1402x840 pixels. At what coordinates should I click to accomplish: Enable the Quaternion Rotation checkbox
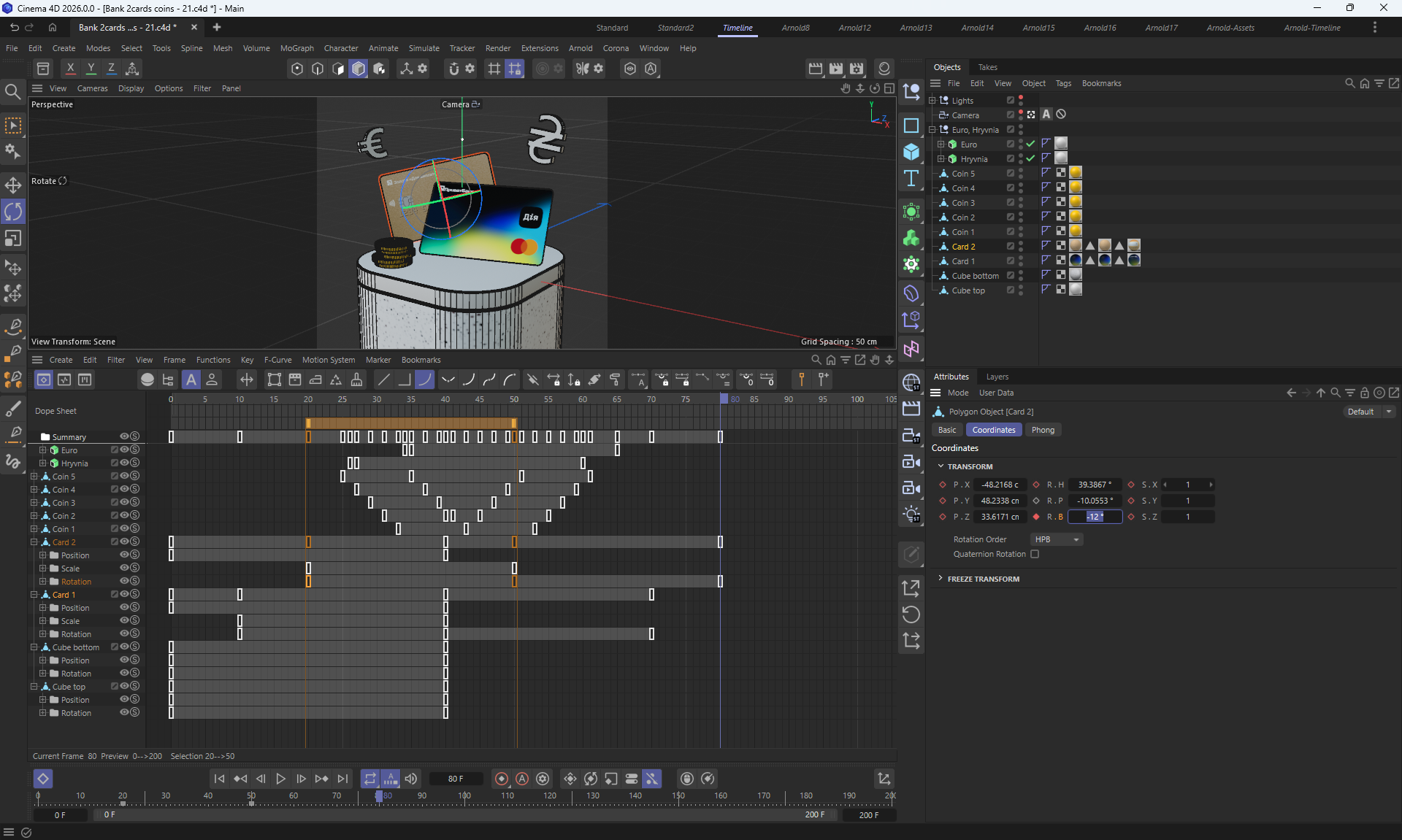1035,554
